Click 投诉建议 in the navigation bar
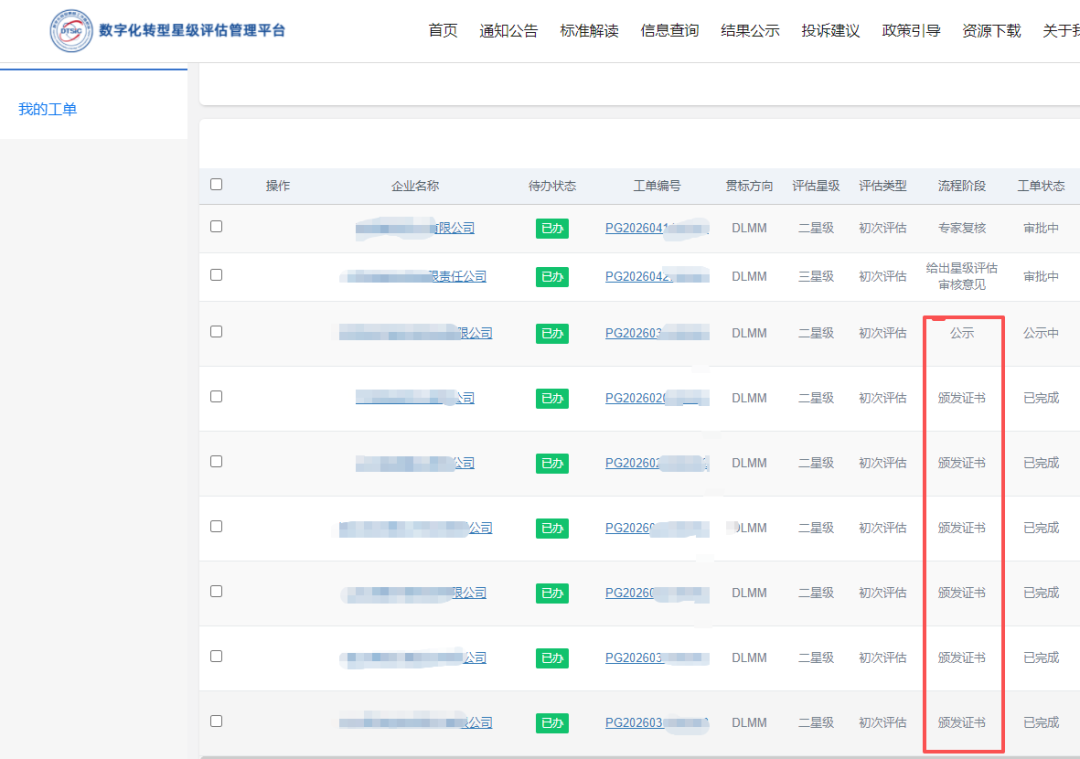The image size is (1080, 759). click(x=831, y=30)
